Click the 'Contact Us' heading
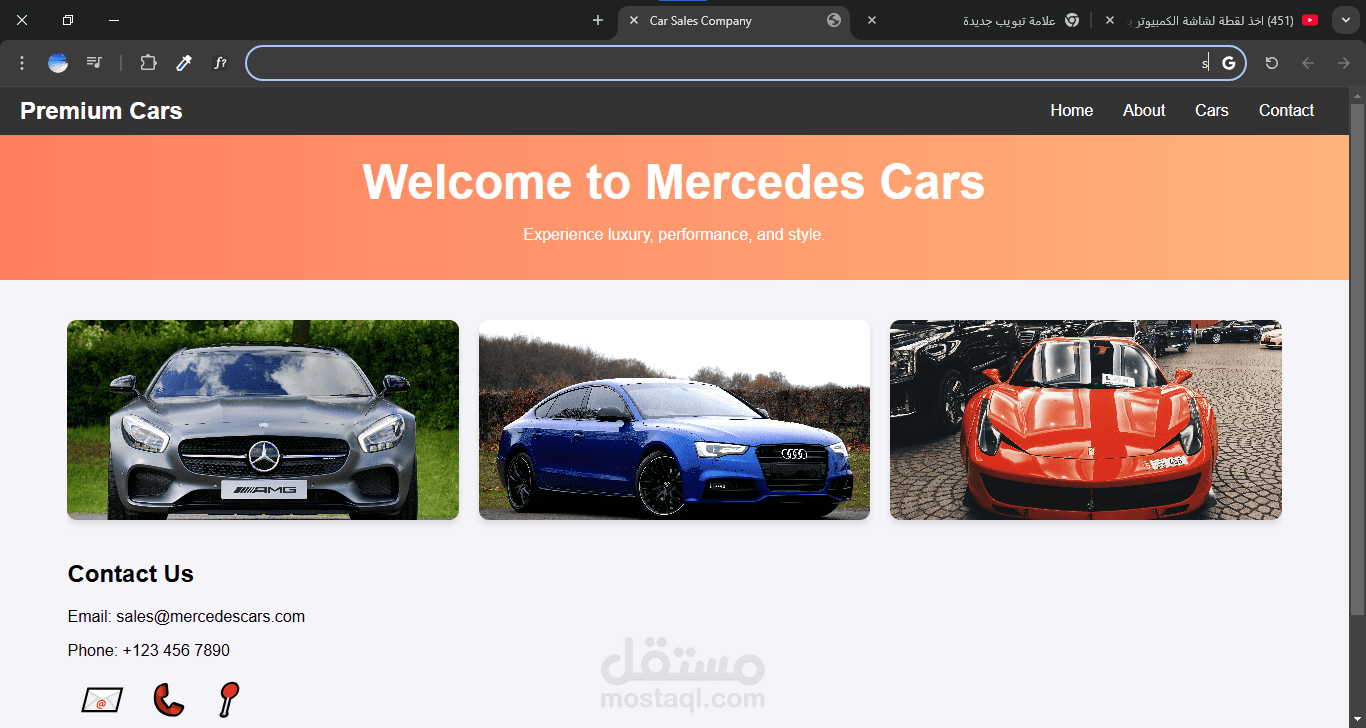The height and width of the screenshot is (728, 1366). tap(131, 574)
